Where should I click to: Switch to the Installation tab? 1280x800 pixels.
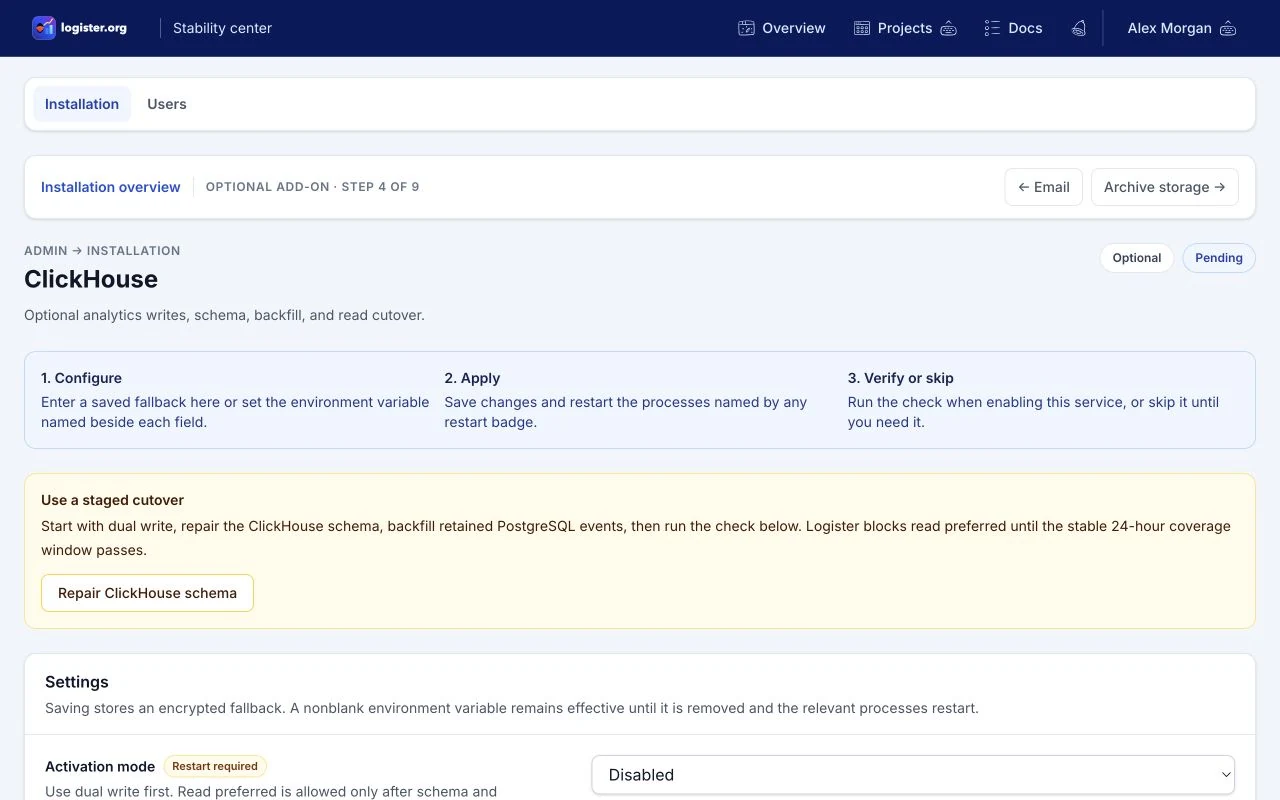(82, 104)
